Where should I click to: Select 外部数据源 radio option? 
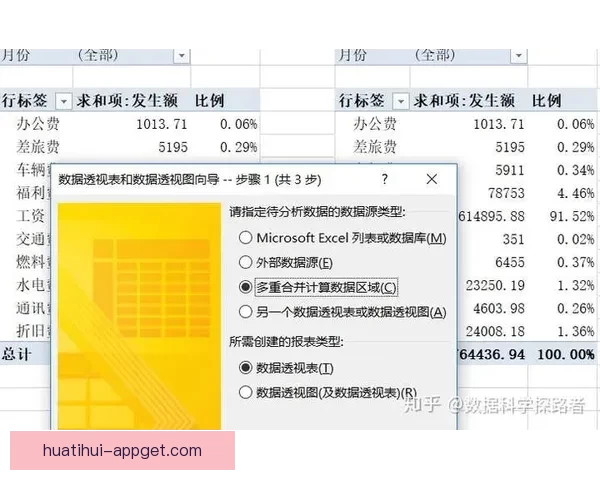tap(245, 263)
